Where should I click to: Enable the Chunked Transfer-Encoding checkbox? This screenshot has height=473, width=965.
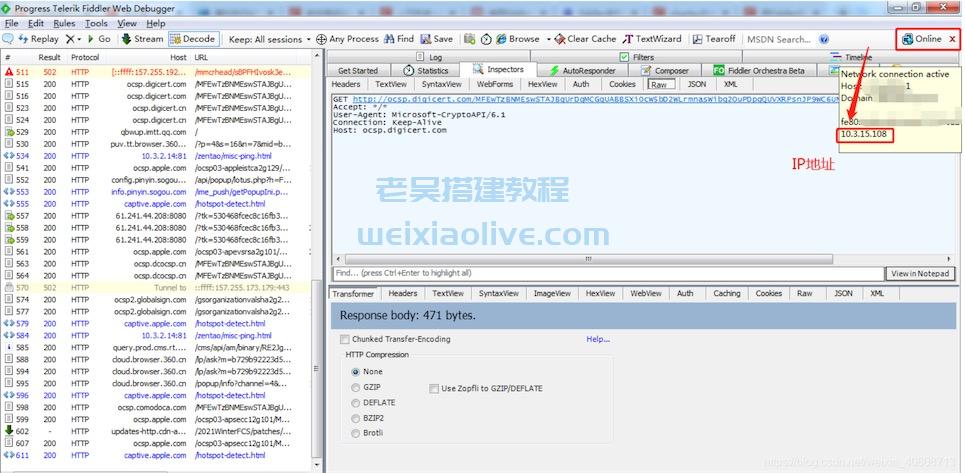pos(345,339)
